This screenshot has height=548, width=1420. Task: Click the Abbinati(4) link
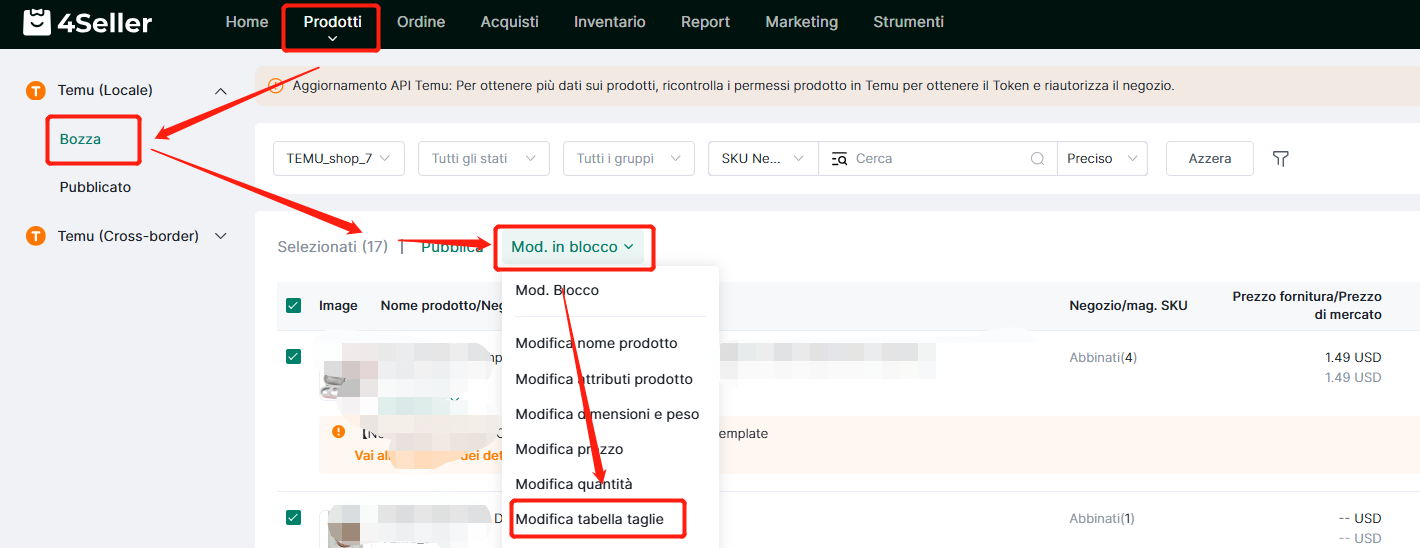pyautogui.click(x=1102, y=357)
